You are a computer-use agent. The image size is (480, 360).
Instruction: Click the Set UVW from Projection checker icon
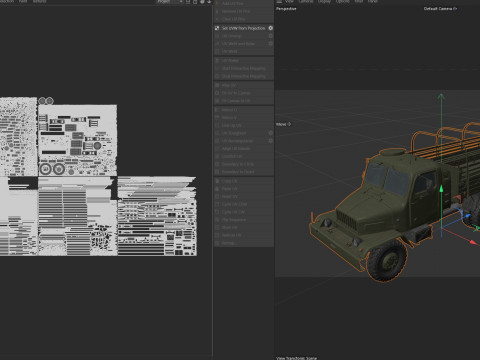coord(217,28)
